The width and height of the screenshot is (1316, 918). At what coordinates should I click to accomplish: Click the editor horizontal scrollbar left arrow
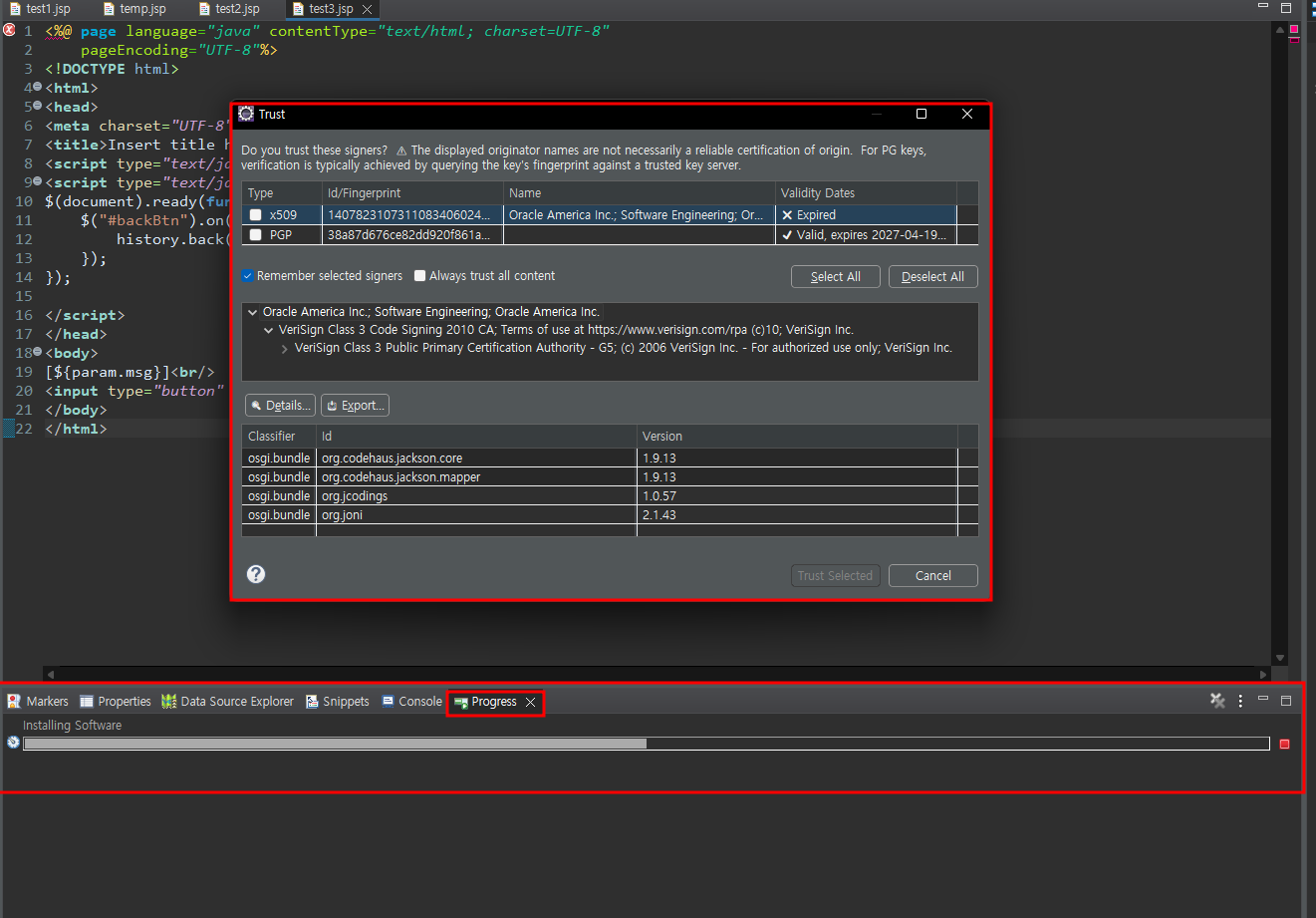click(x=50, y=675)
